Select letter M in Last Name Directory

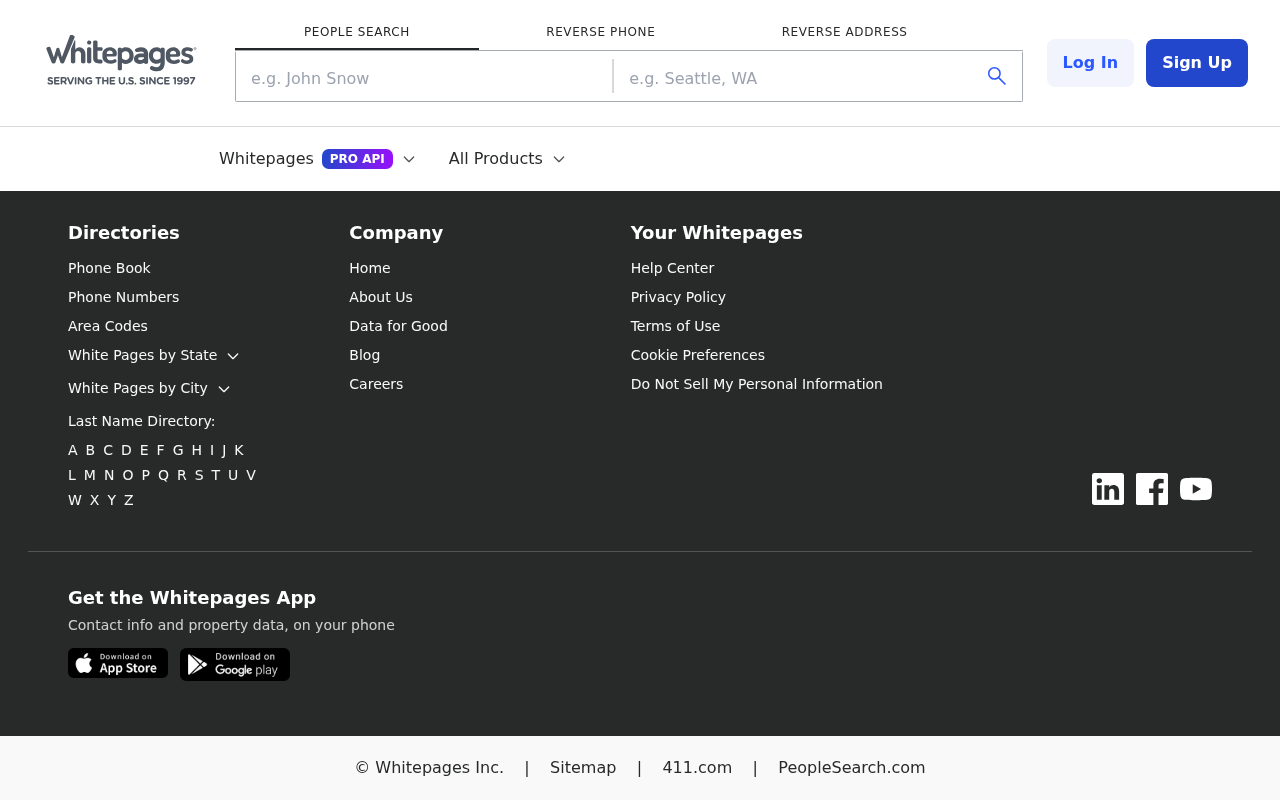[x=90, y=475]
